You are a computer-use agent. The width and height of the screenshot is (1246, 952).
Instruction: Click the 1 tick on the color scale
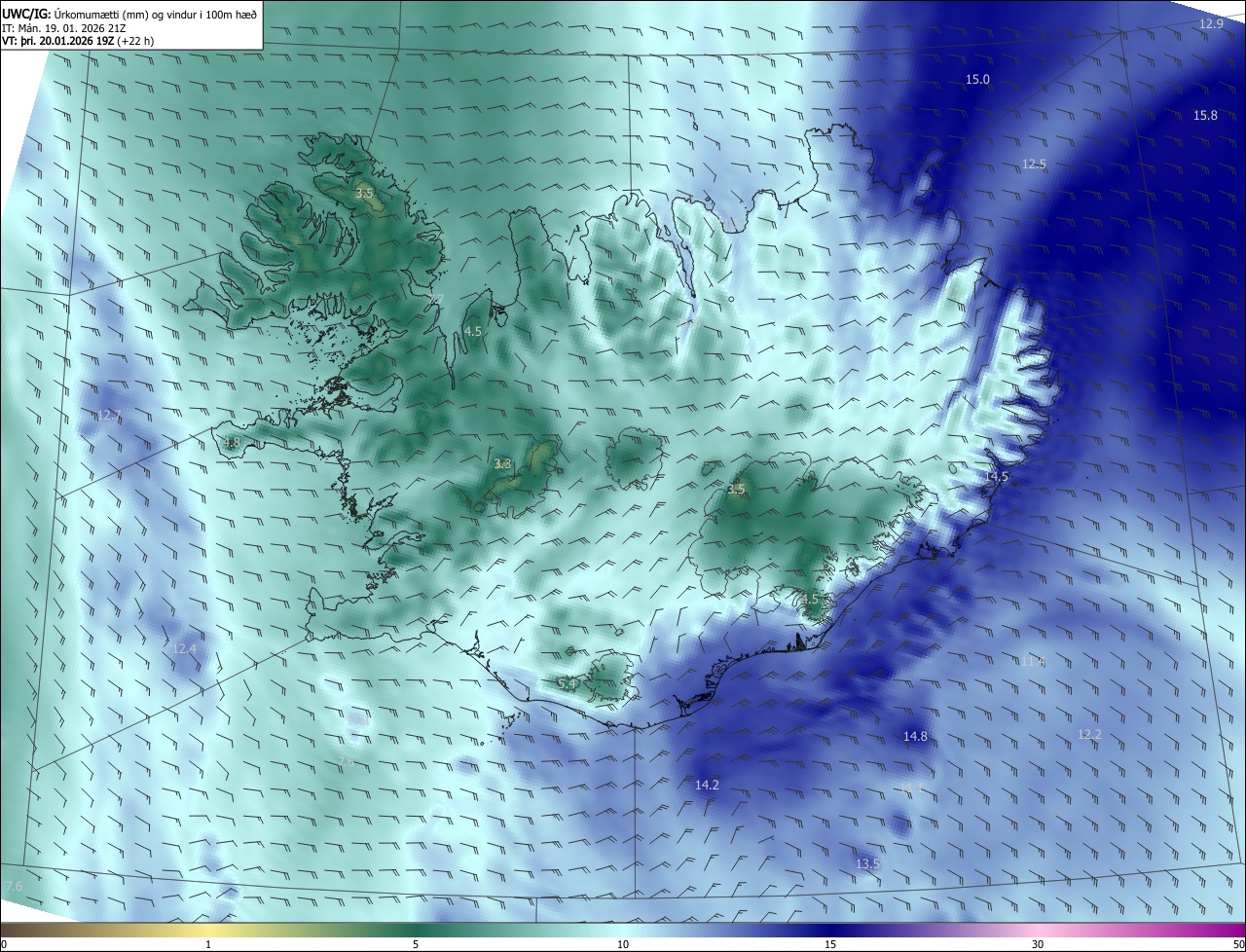coord(208,945)
